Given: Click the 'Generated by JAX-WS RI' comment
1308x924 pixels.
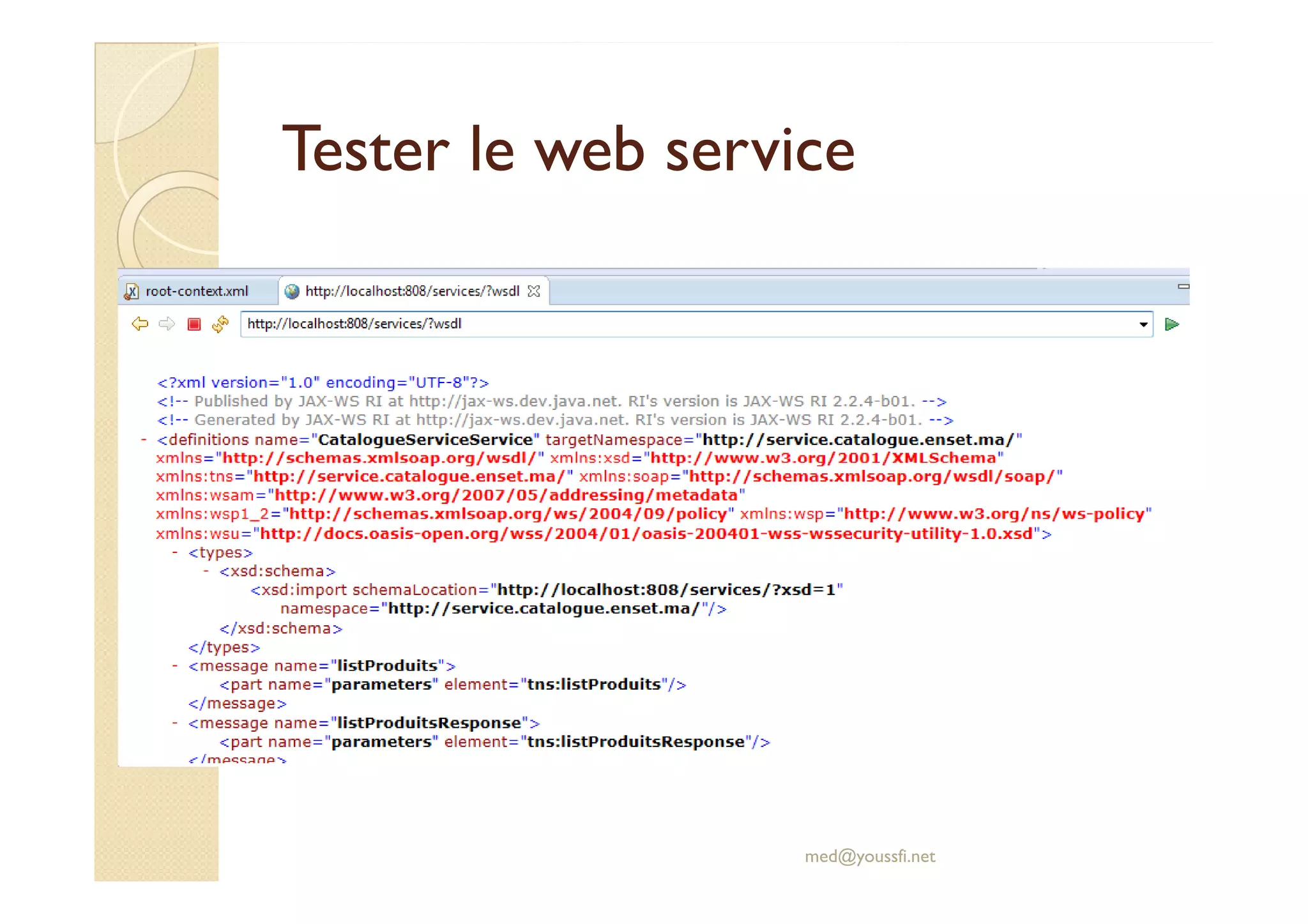Looking at the screenshot, I should coord(555,420).
